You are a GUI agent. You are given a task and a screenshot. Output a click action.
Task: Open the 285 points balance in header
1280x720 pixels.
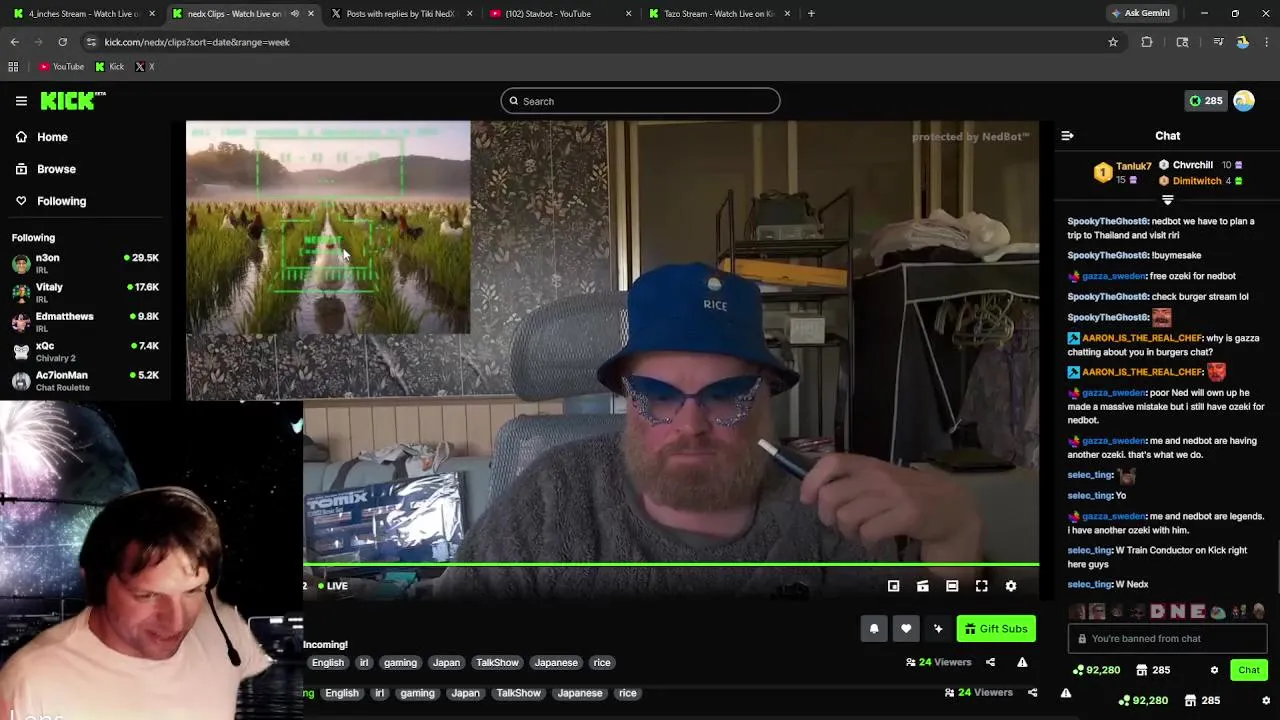(1205, 101)
